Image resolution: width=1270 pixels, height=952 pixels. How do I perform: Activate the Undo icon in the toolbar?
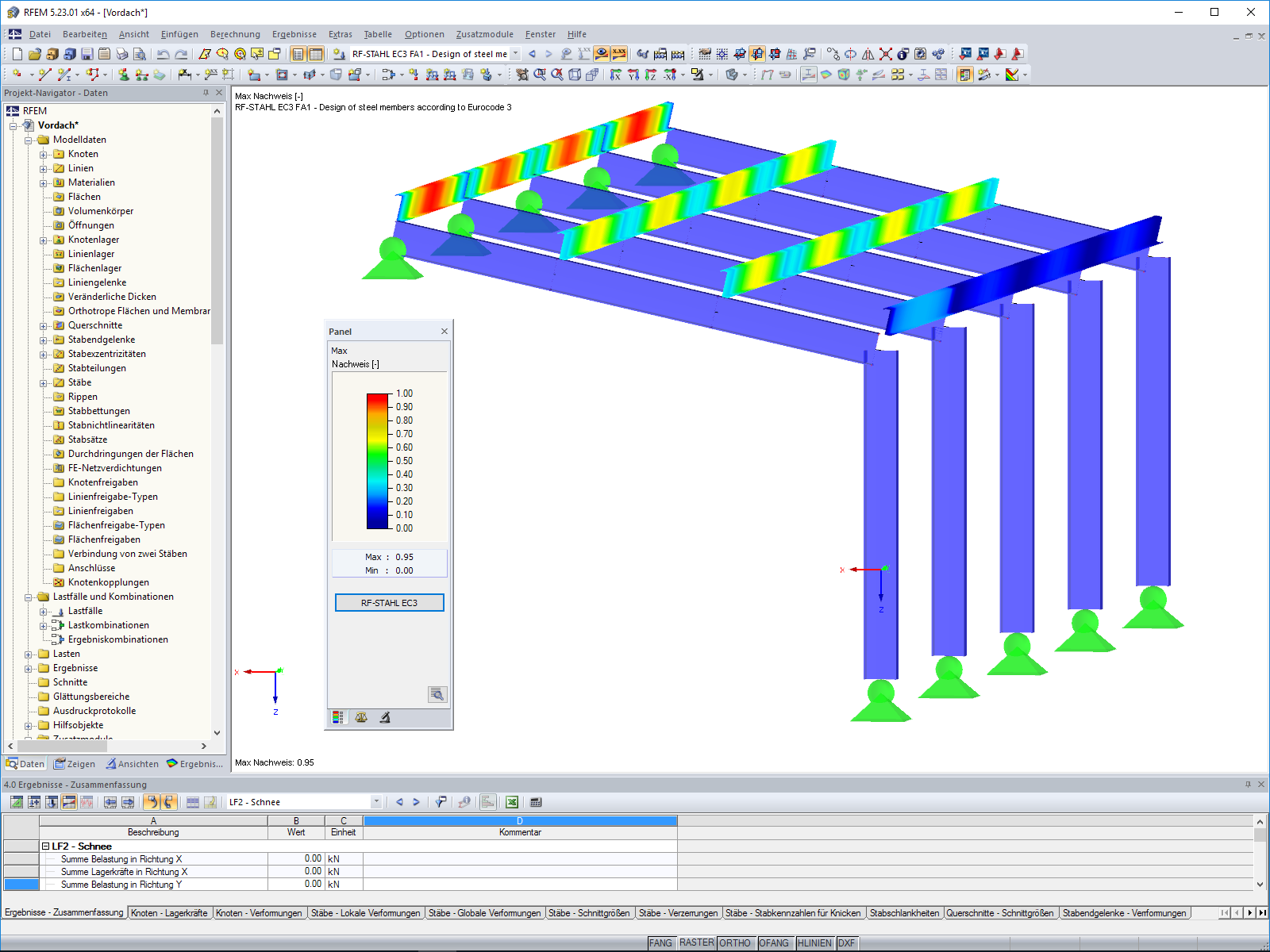click(163, 54)
